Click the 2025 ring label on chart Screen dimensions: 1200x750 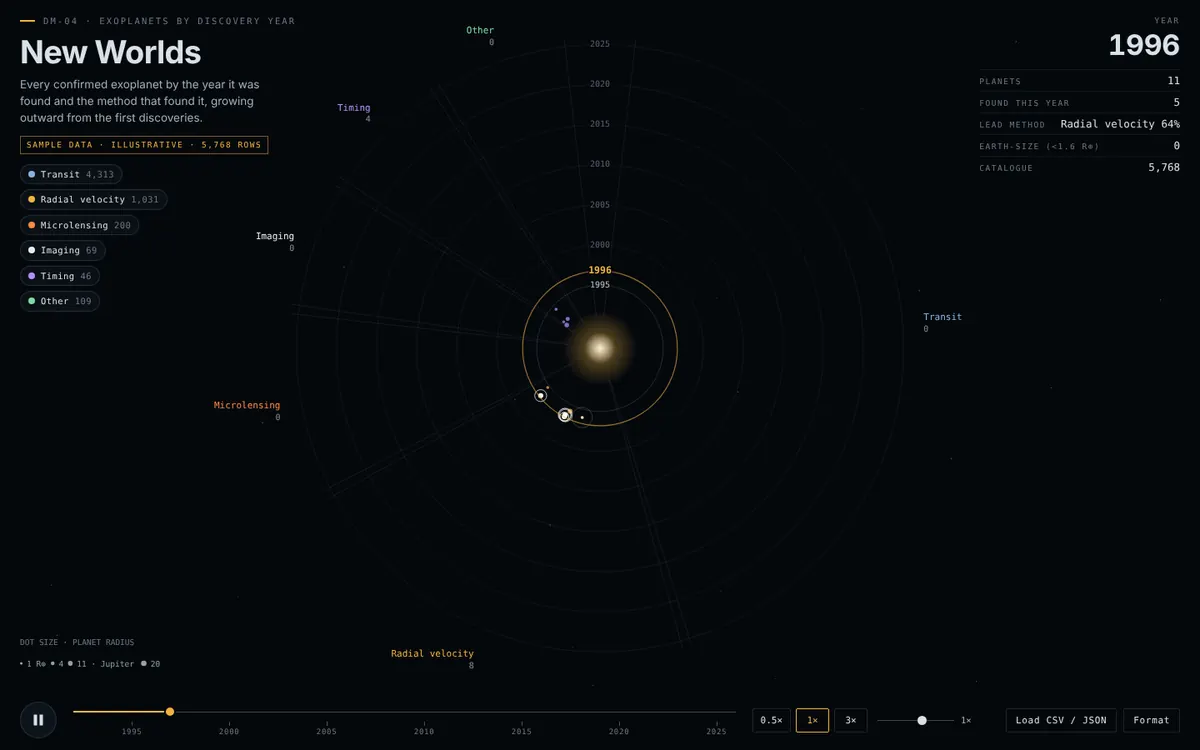pos(600,44)
